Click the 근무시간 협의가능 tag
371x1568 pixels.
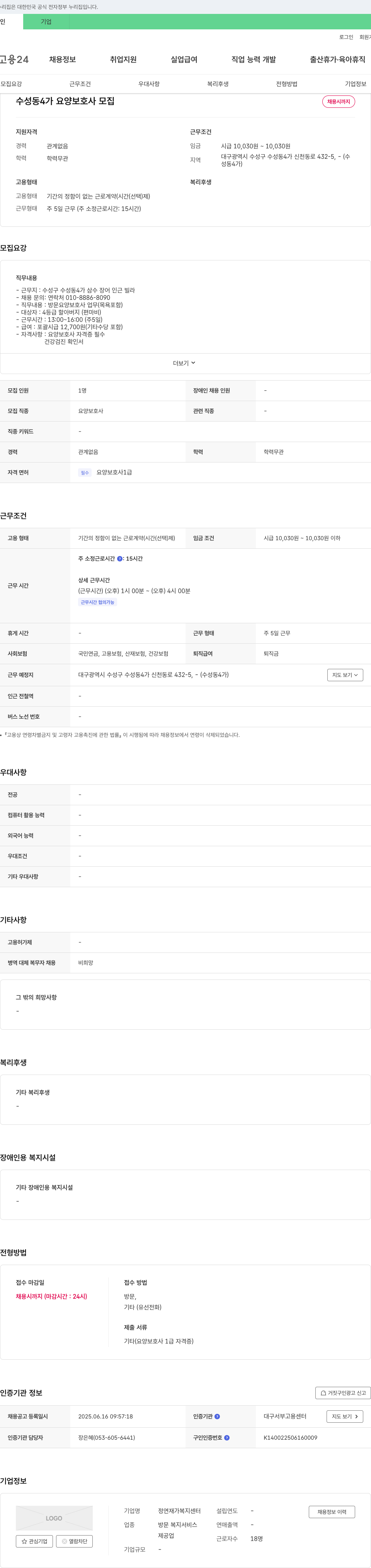97,602
